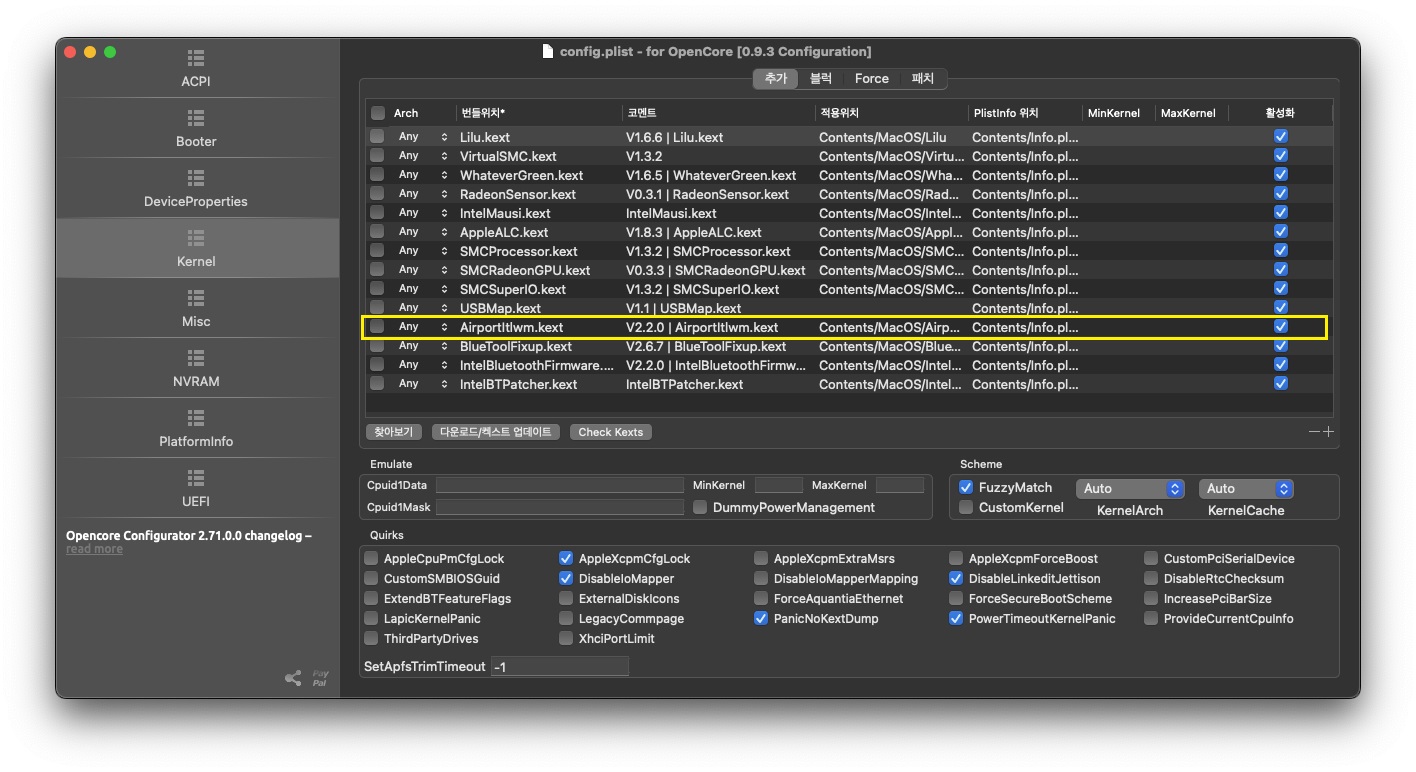
Task: Toggle enabled checkbox for Lilu.kext
Action: pyautogui.click(x=1281, y=136)
